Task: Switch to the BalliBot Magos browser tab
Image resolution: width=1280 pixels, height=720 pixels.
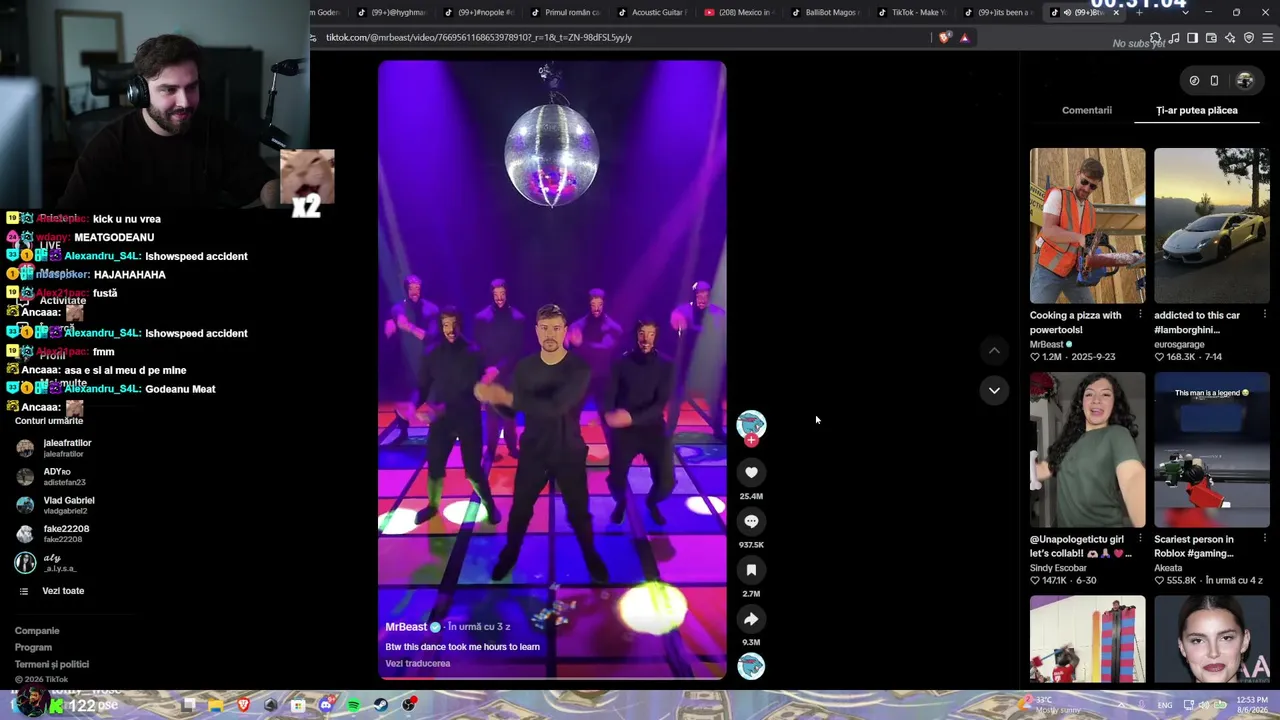Action: click(824, 13)
